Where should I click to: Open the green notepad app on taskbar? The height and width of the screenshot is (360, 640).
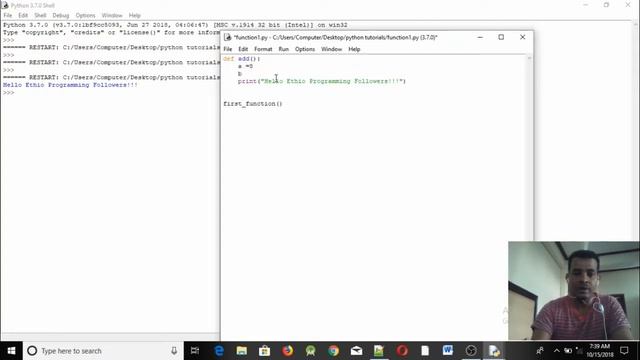[379, 351]
